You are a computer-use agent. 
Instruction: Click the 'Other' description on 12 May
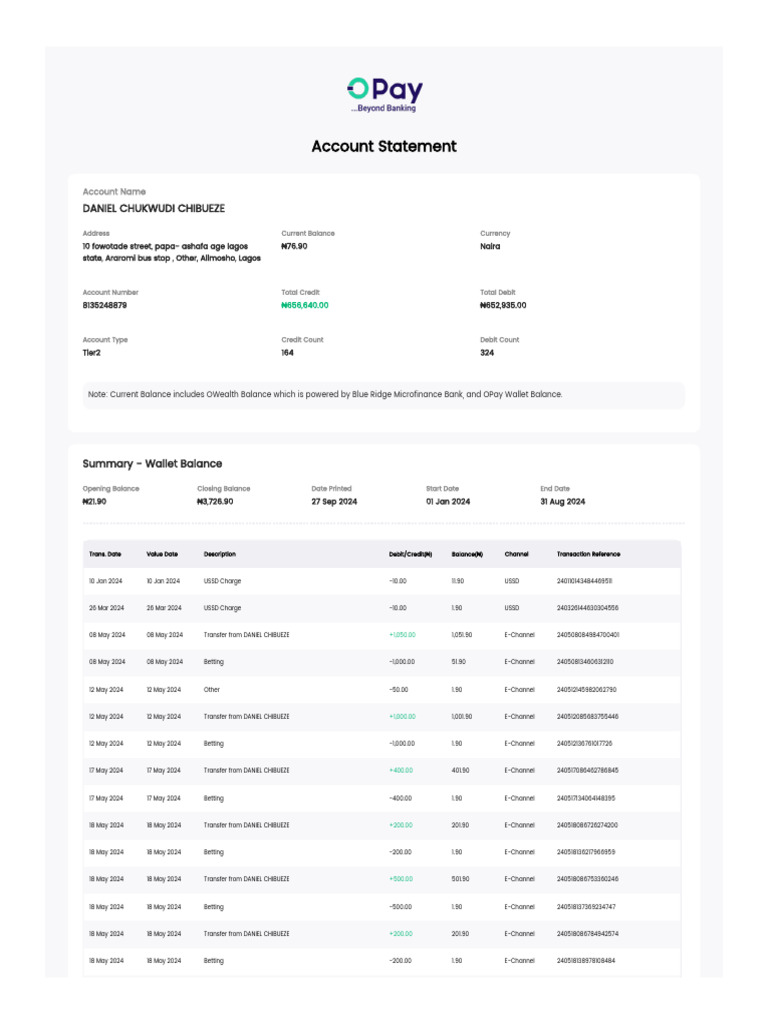point(211,689)
